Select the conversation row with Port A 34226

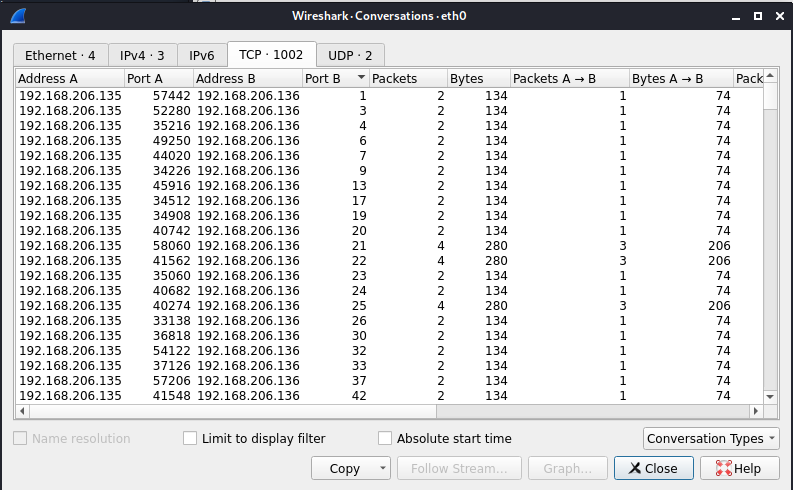click(x=388, y=171)
